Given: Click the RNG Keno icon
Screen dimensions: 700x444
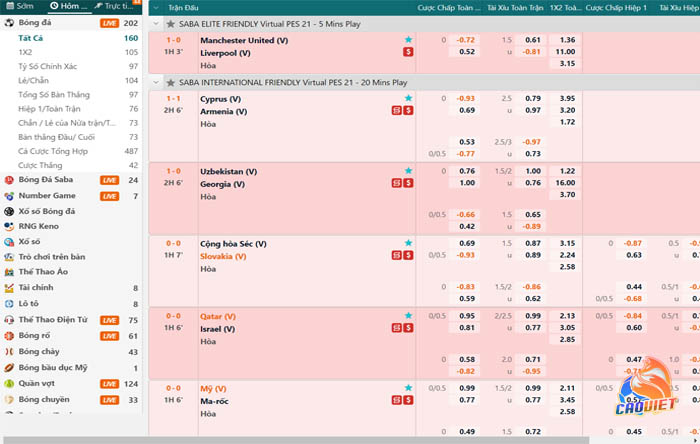Looking at the screenshot, I should (9, 227).
